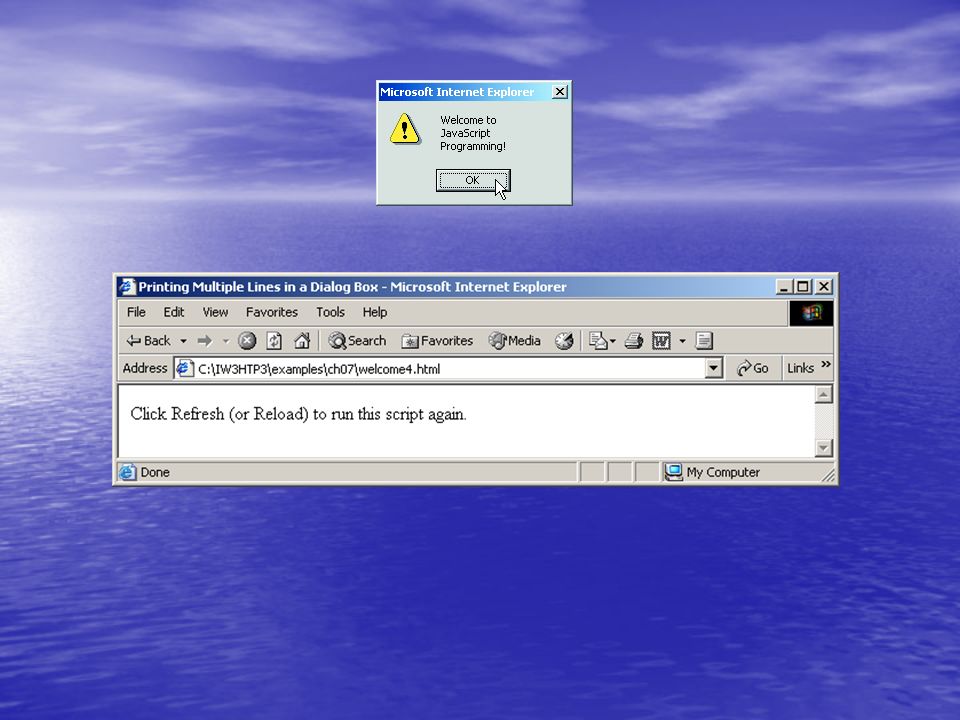Click the warning exclamation icon in the alert
The height and width of the screenshot is (720, 960).
[404, 129]
